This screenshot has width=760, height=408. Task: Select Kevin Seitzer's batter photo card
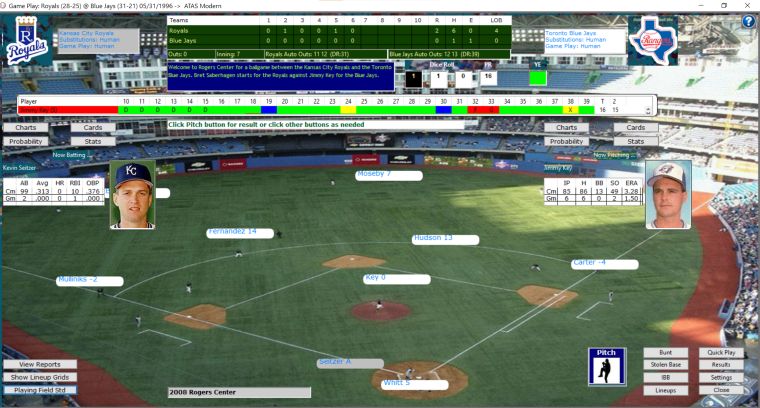click(x=132, y=195)
